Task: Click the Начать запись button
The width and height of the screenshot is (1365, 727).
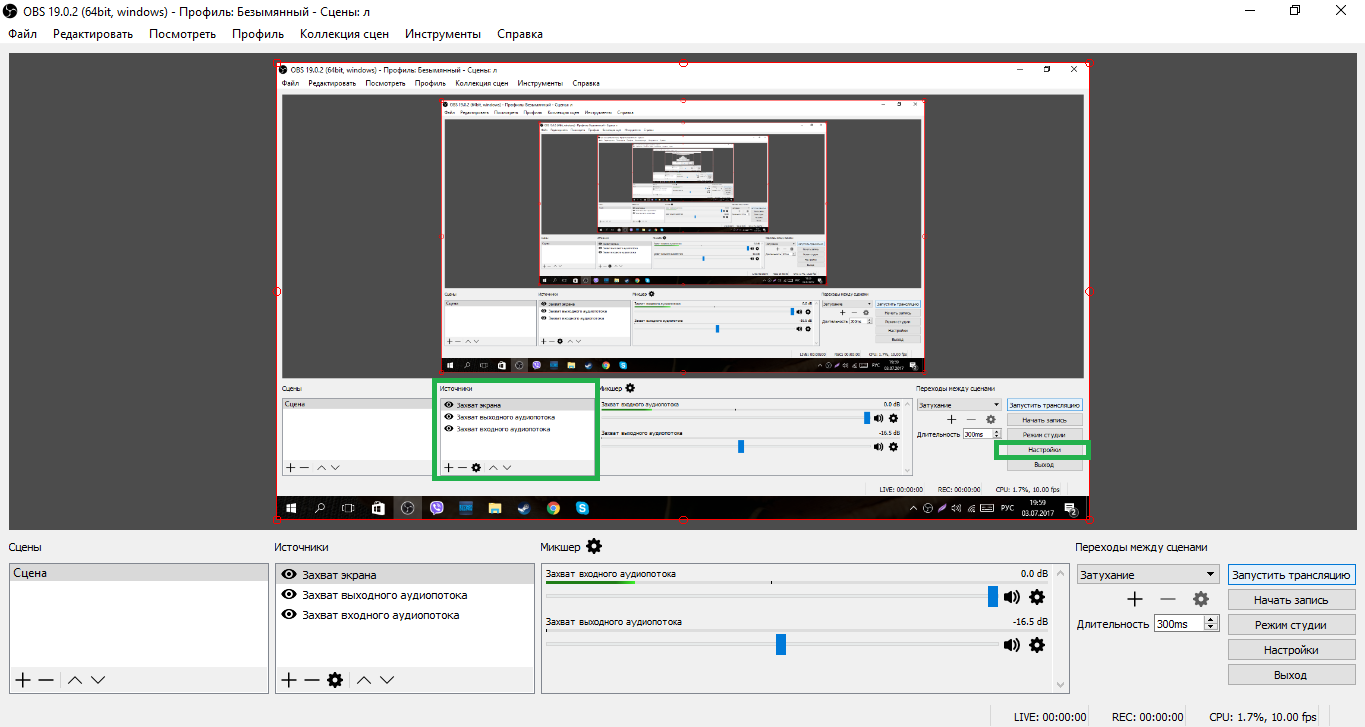Action: coord(1291,600)
